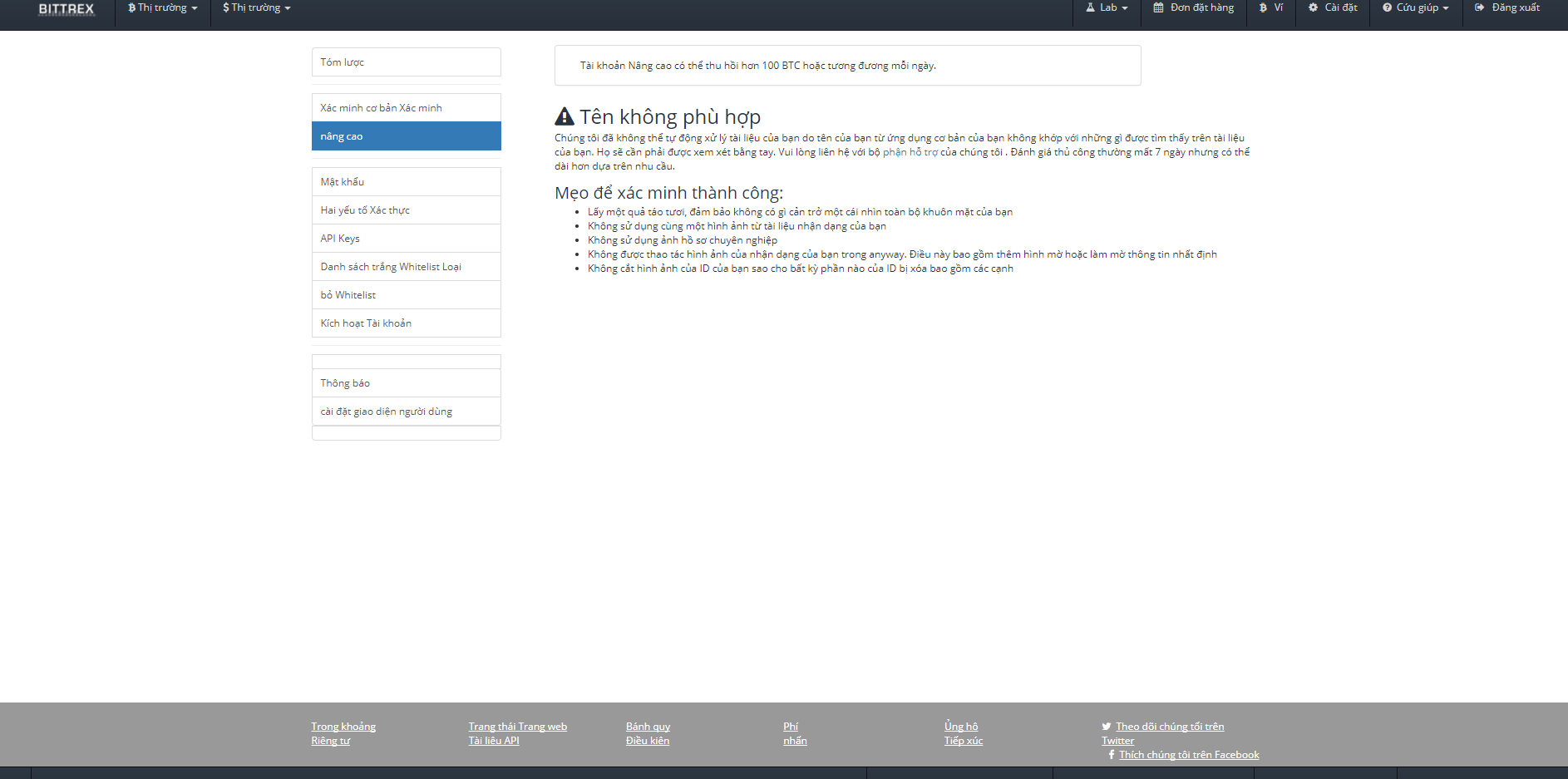Open settings via the gear icon
1568x779 pixels.
point(1313,7)
